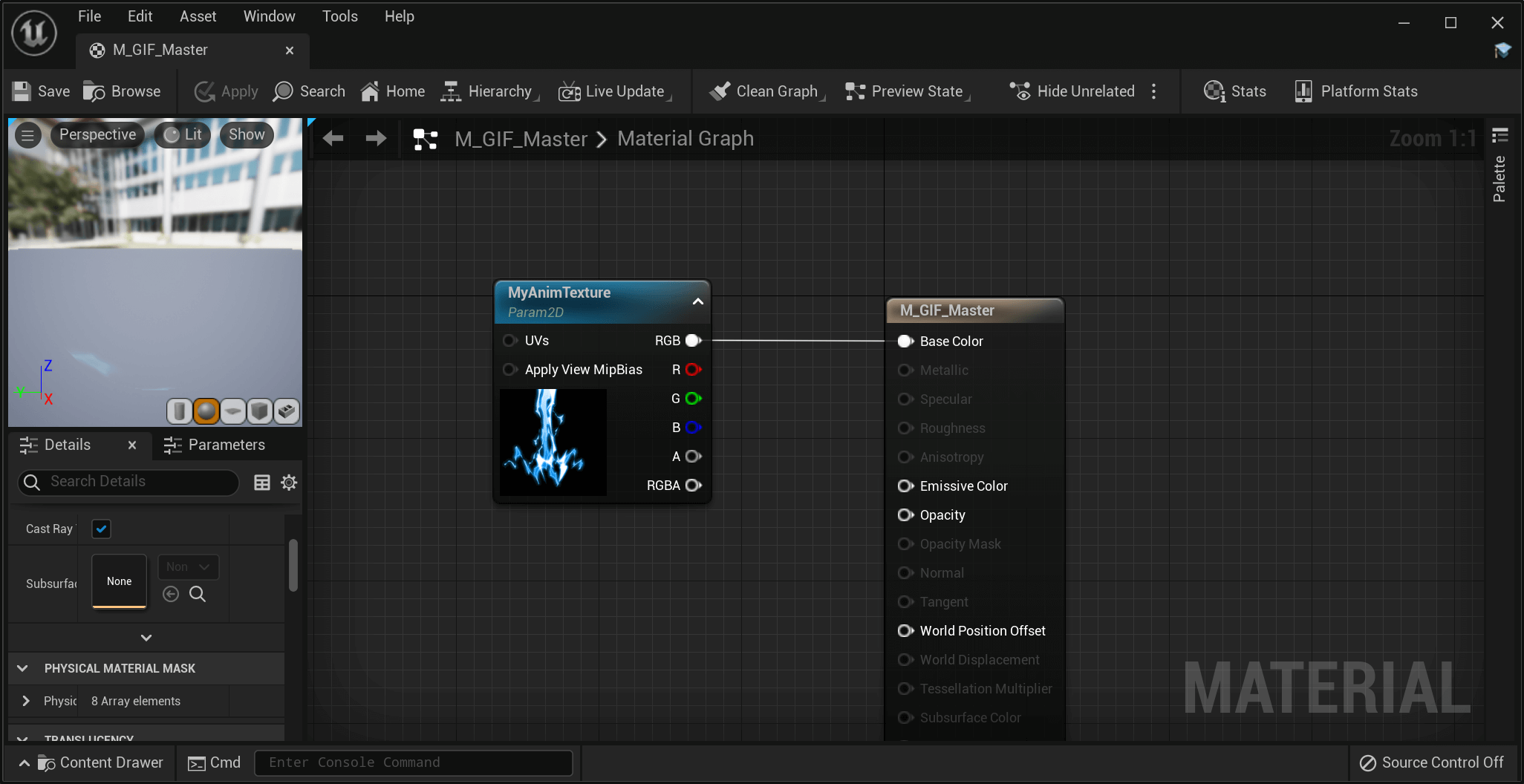
Task: Select the cylinder preview mesh shape
Action: point(179,411)
